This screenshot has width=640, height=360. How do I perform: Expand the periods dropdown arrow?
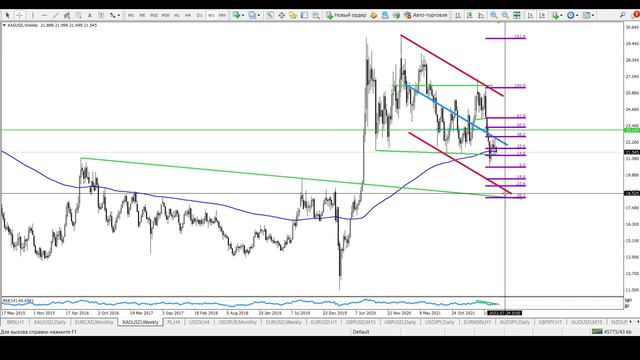(577, 16)
